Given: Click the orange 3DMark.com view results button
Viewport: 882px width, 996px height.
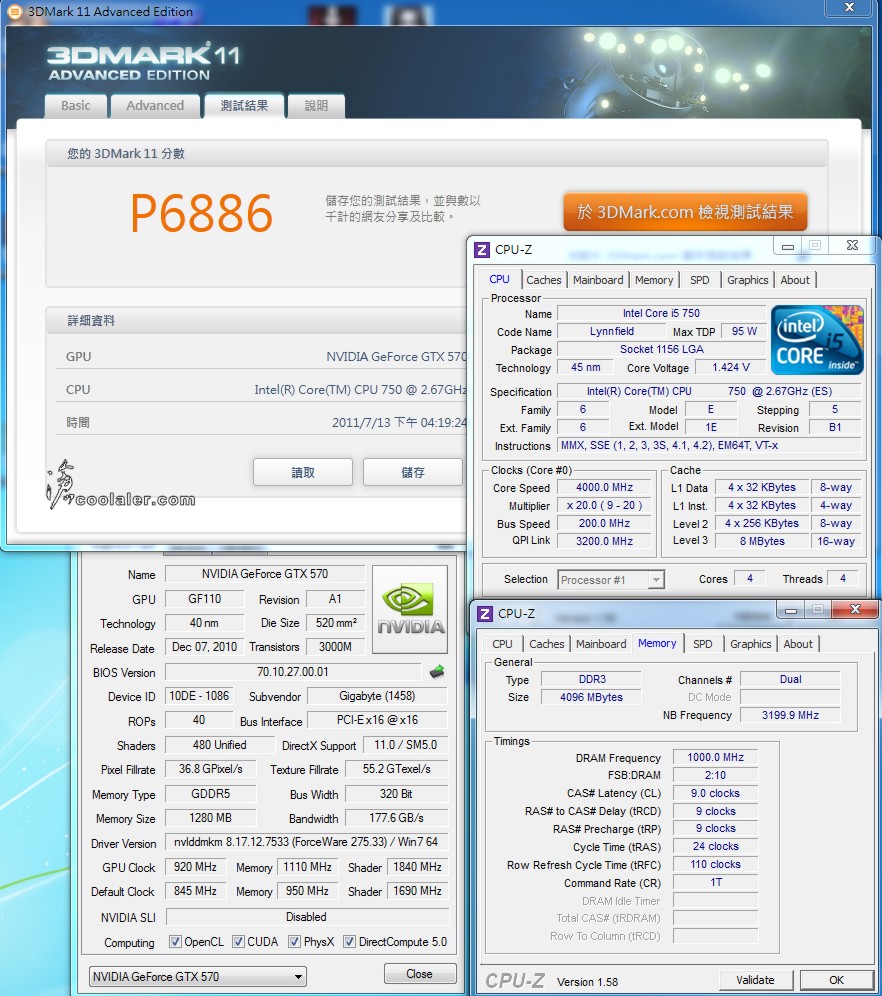Looking at the screenshot, I should (x=685, y=212).
